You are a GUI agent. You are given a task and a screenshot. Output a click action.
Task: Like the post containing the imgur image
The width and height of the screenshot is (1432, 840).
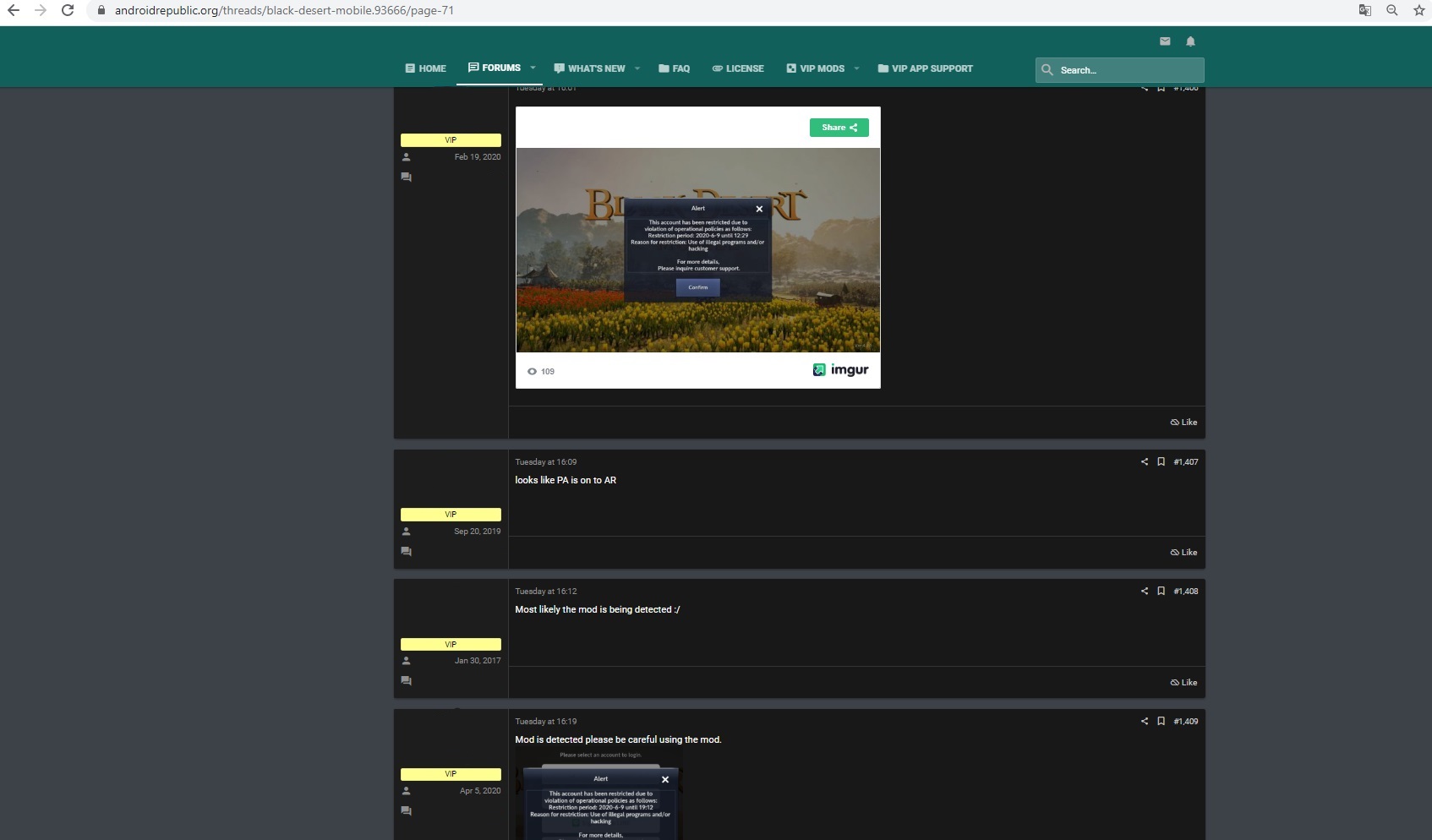click(x=1183, y=422)
